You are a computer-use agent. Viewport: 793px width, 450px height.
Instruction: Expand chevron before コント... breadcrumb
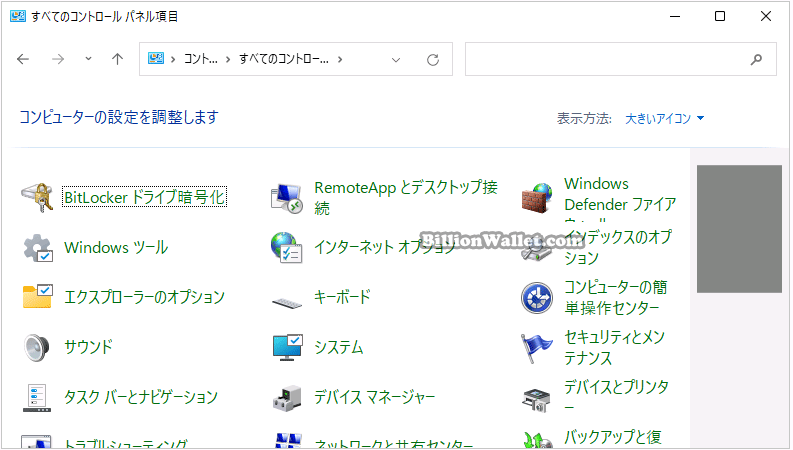click(x=173, y=59)
